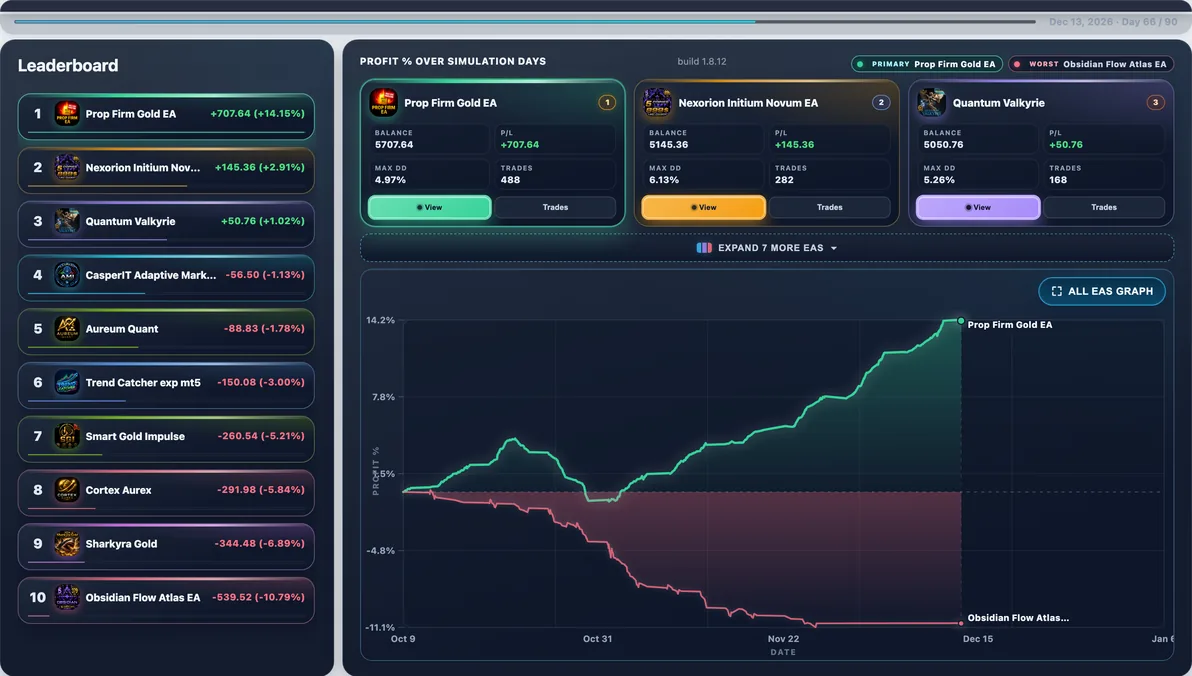The width and height of the screenshot is (1192, 676).
Task: Click Prop Firm Gold EA chart label
Action: tap(1010, 325)
